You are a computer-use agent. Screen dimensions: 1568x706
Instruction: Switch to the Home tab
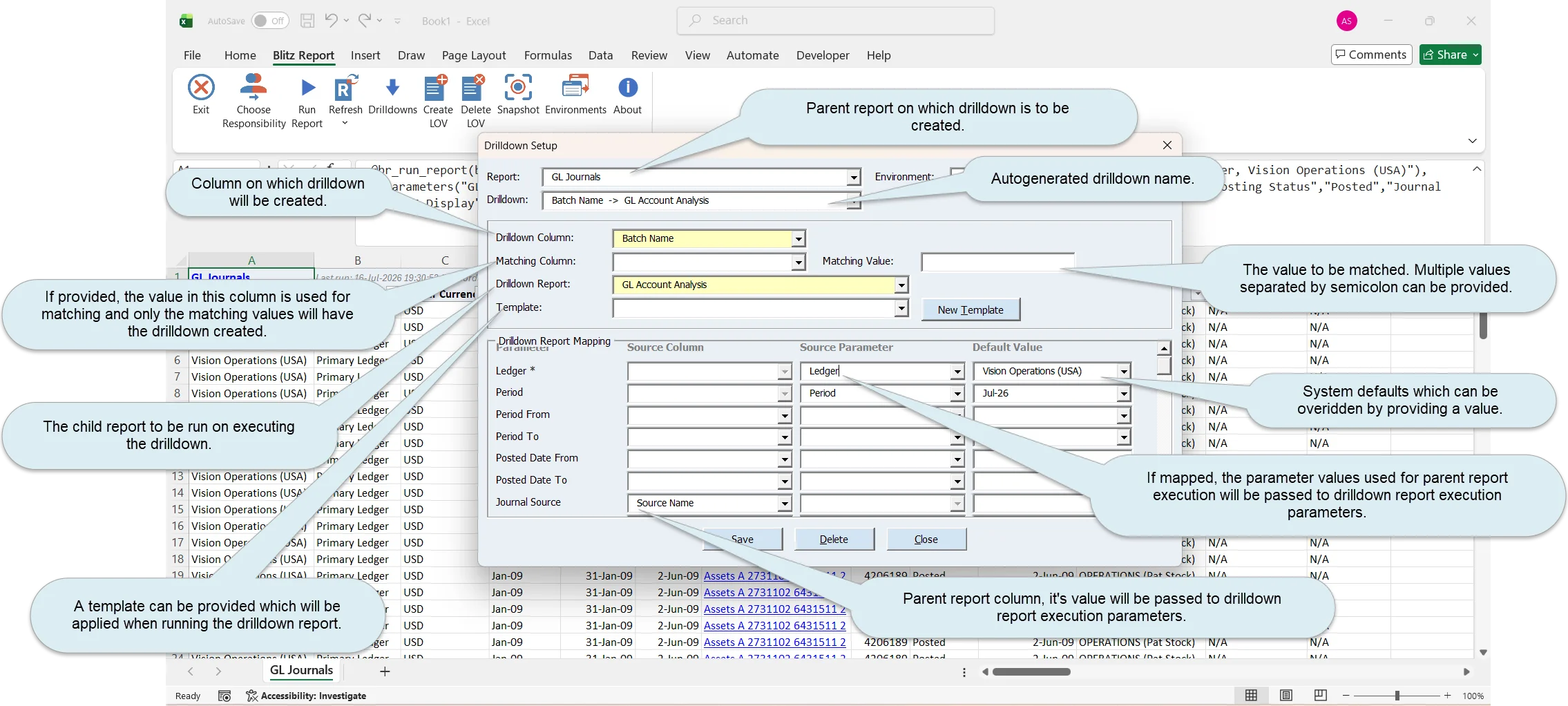coord(240,55)
